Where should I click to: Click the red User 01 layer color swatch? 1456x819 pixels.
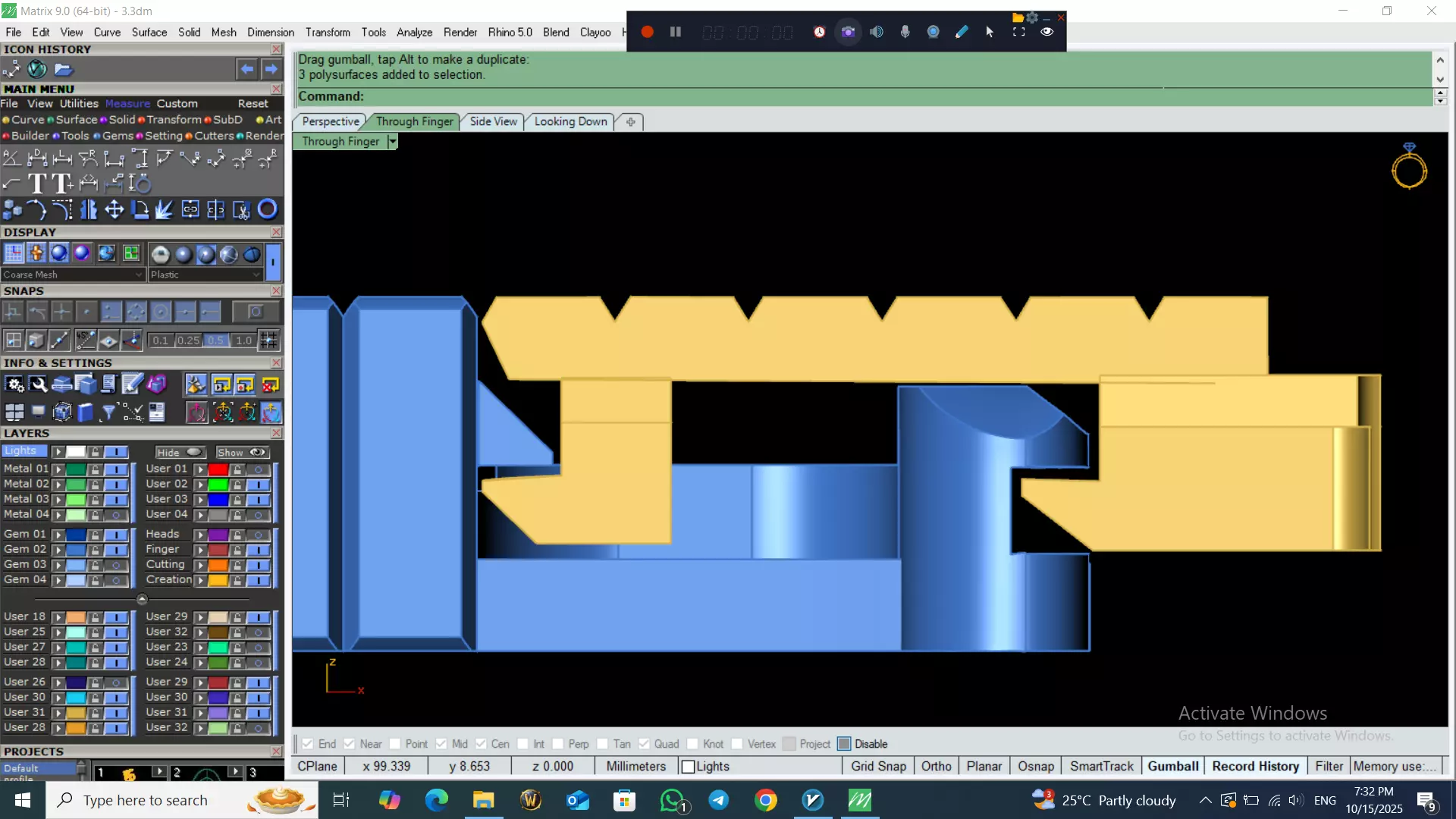pos(218,469)
